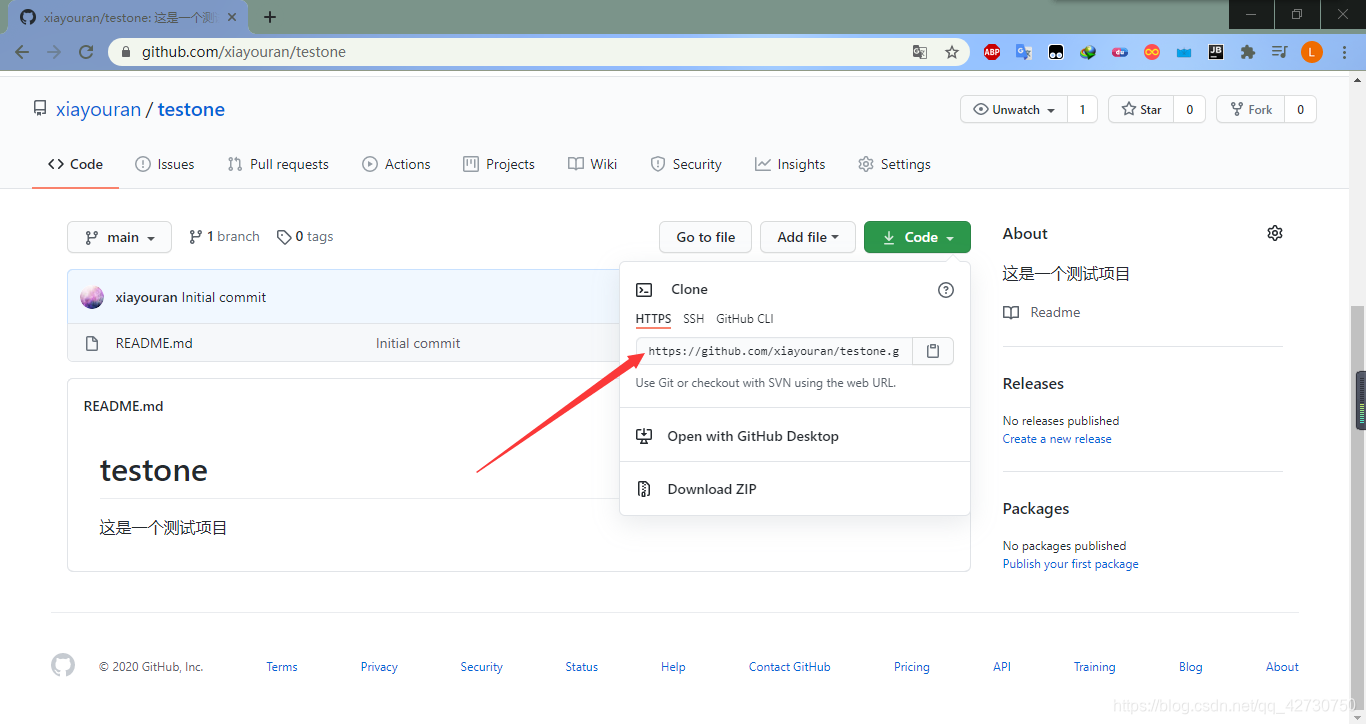Click Download ZIP

pos(795,489)
